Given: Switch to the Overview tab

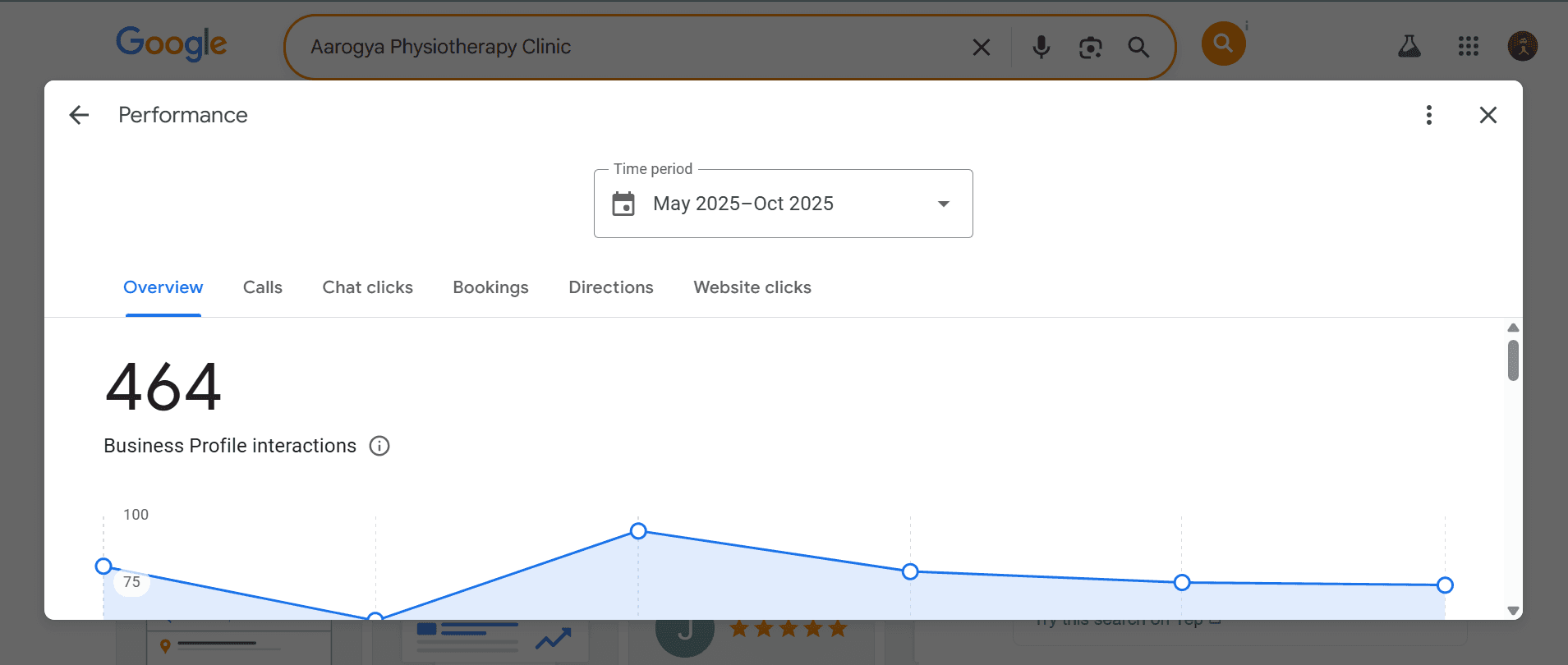Looking at the screenshot, I should pos(163,287).
